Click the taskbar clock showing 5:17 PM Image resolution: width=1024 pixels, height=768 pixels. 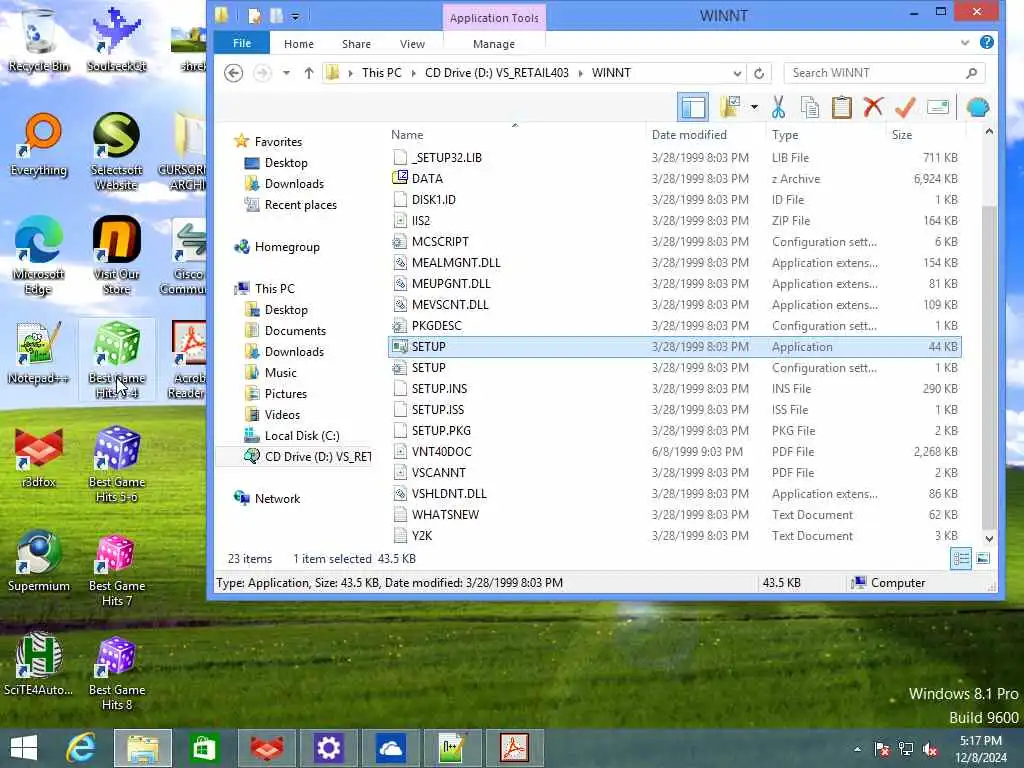tap(981, 748)
